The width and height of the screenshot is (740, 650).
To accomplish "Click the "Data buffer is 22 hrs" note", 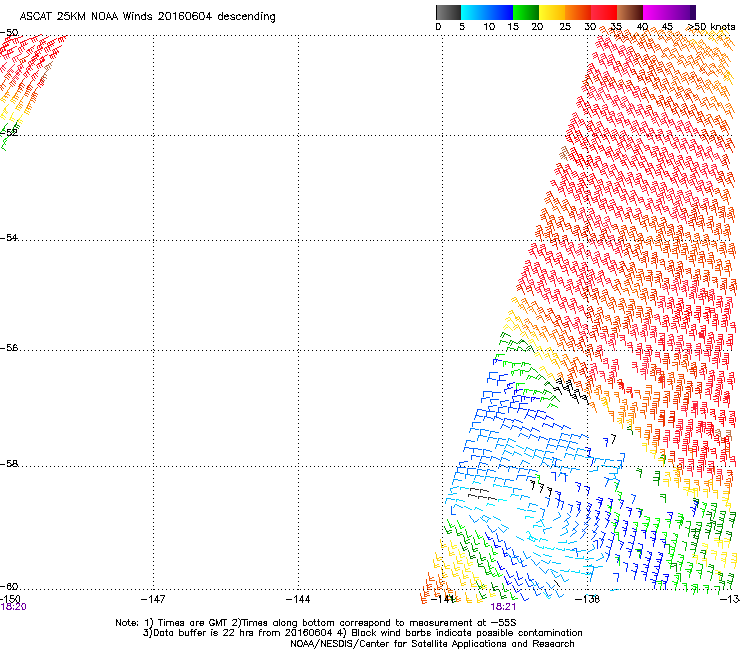I will (x=362, y=633).
